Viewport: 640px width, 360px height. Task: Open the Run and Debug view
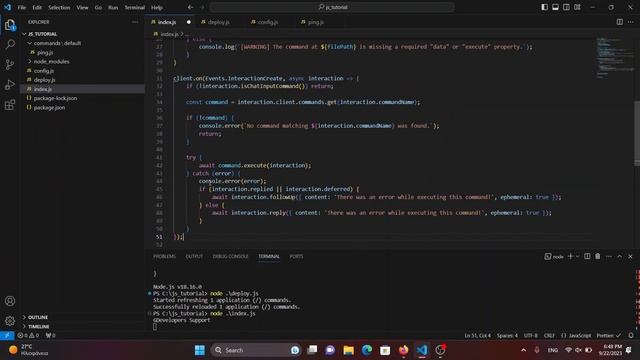[x=10, y=84]
